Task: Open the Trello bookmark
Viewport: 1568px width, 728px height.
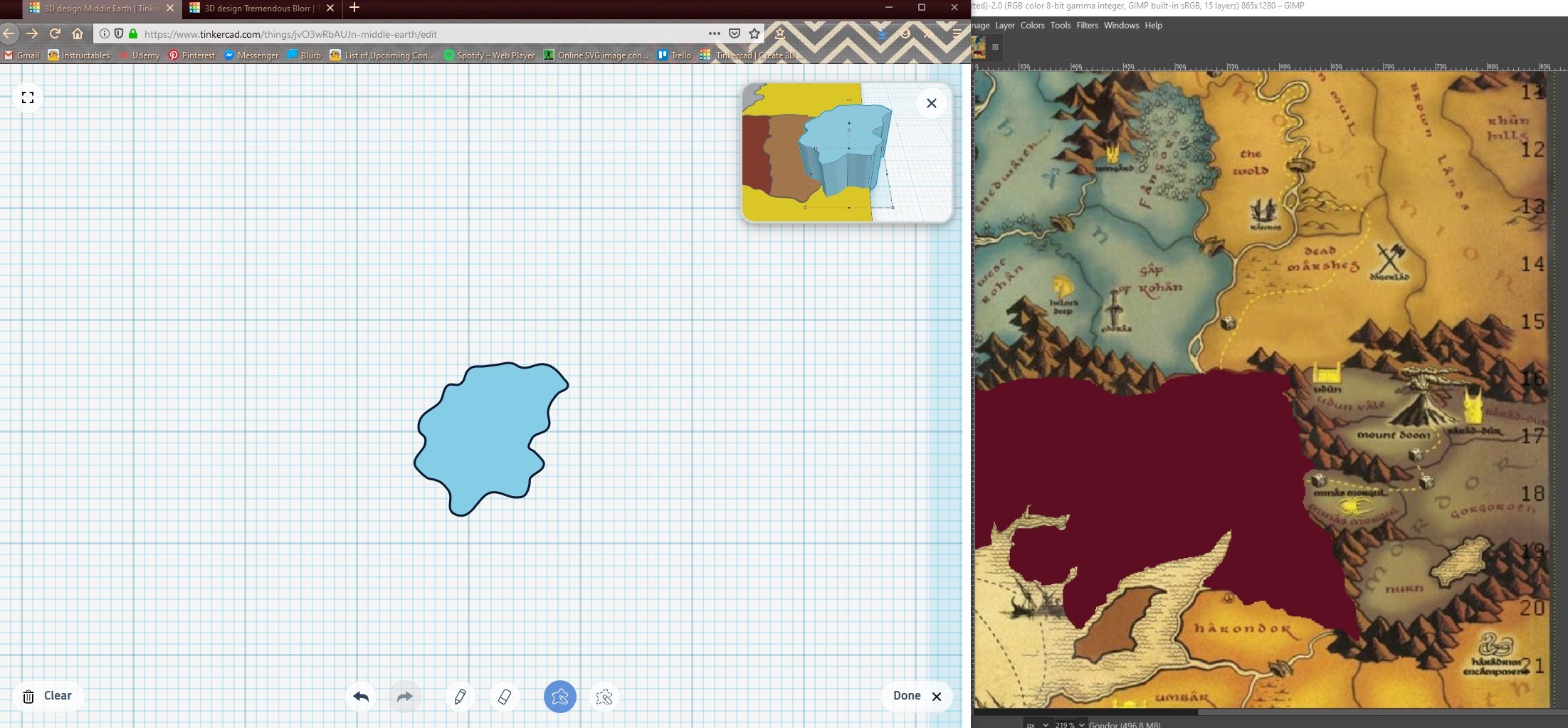Action: [x=674, y=55]
